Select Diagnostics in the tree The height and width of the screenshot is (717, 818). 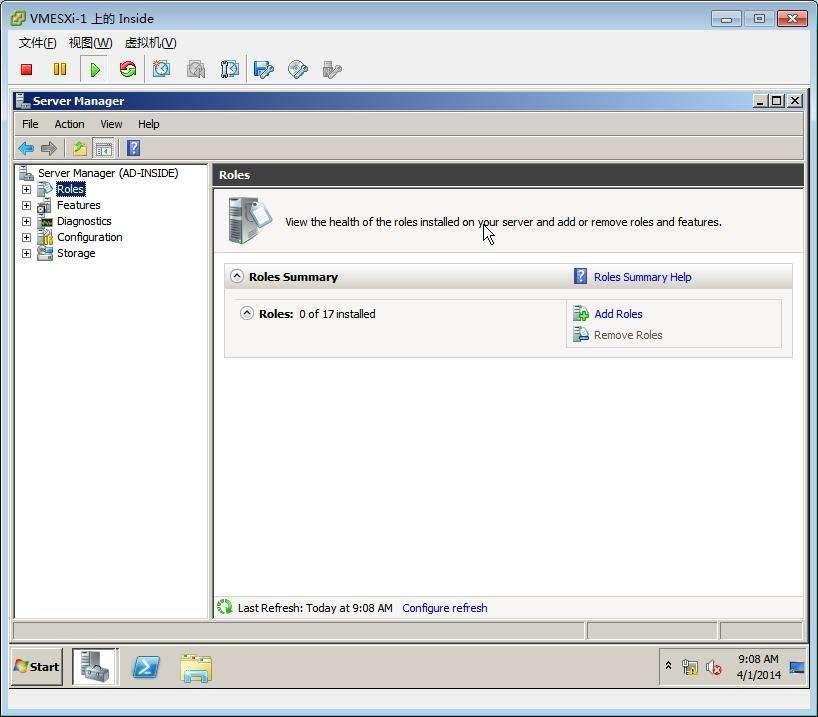84,221
